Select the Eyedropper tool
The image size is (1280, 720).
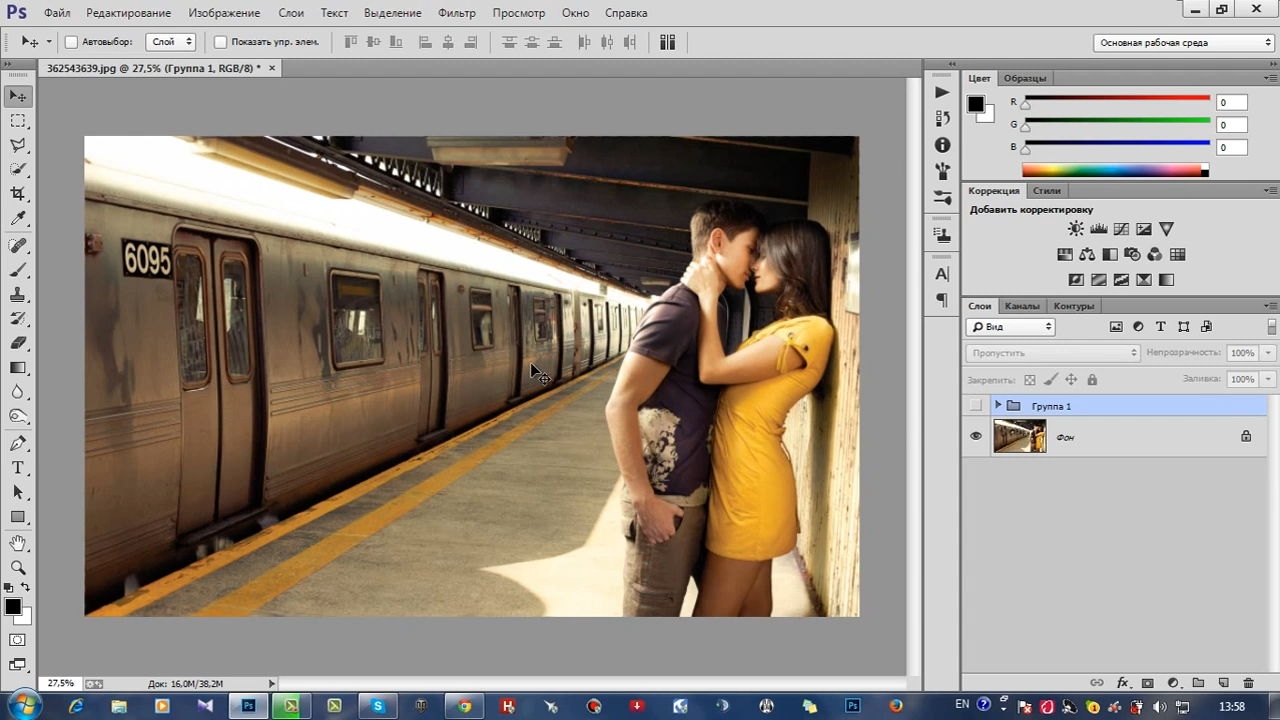click(x=18, y=219)
